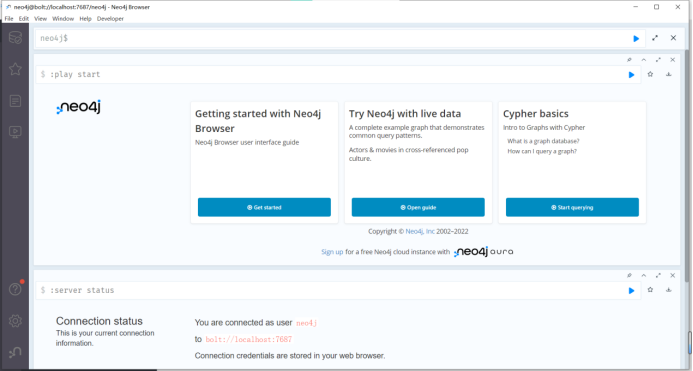Open the Database Information sidebar icon
693x371 pixels.
[15, 38]
